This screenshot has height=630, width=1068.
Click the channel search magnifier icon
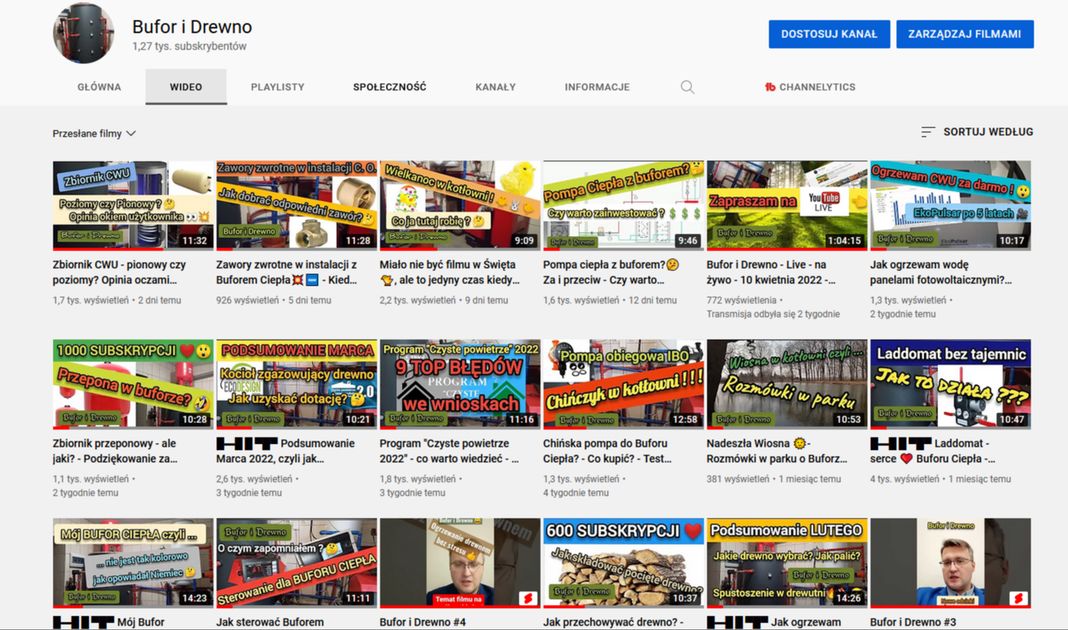click(687, 87)
